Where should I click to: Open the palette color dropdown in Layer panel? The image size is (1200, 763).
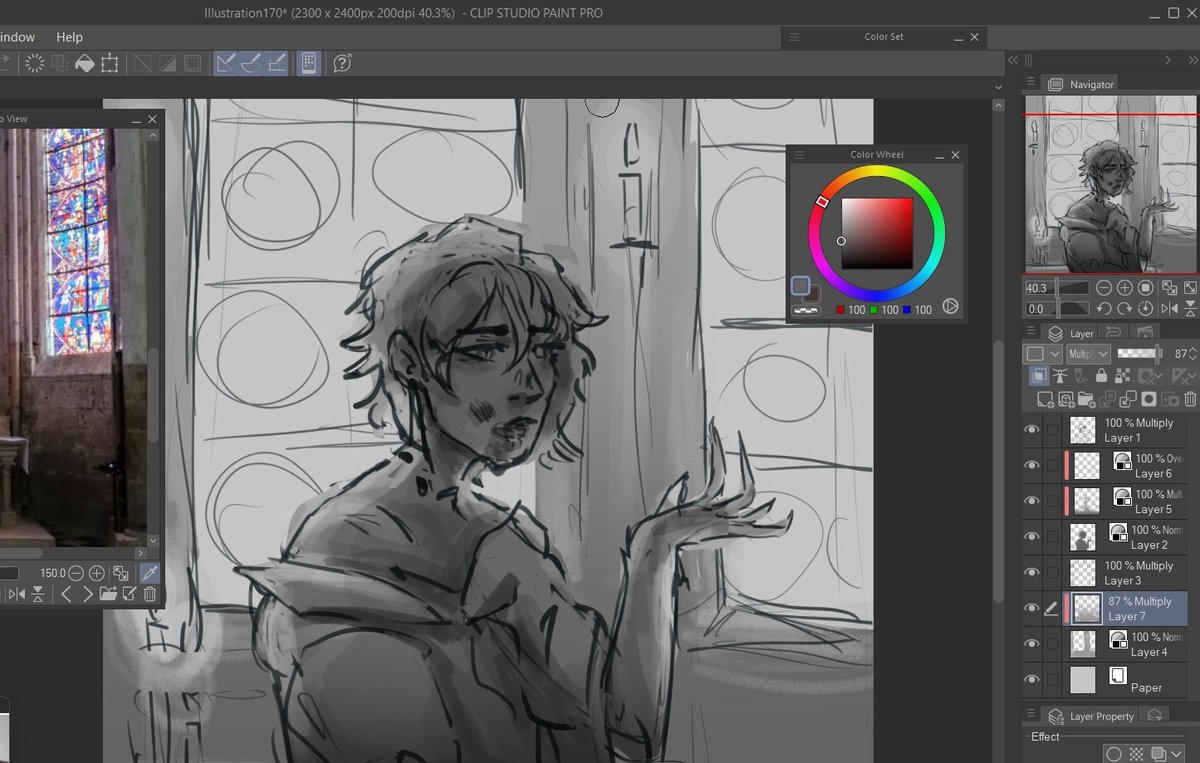[x=1042, y=354]
